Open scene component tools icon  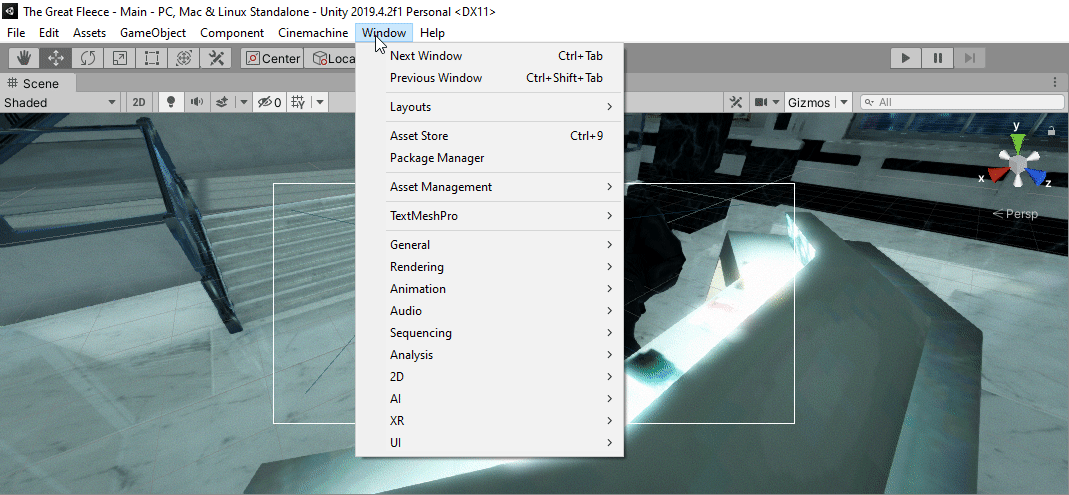click(x=736, y=102)
